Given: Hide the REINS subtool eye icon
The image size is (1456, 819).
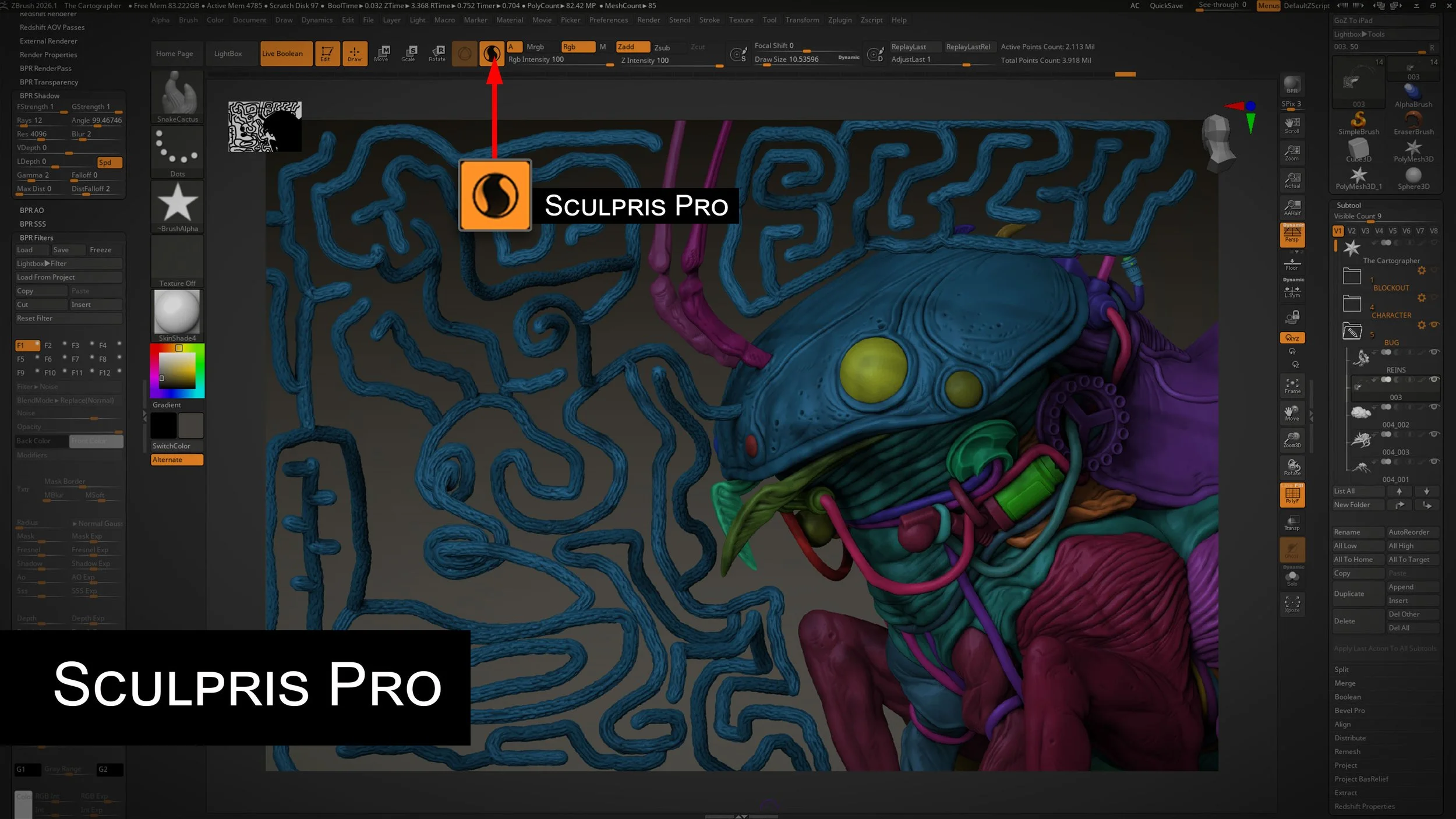Looking at the screenshot, I should click(1434, 352).
